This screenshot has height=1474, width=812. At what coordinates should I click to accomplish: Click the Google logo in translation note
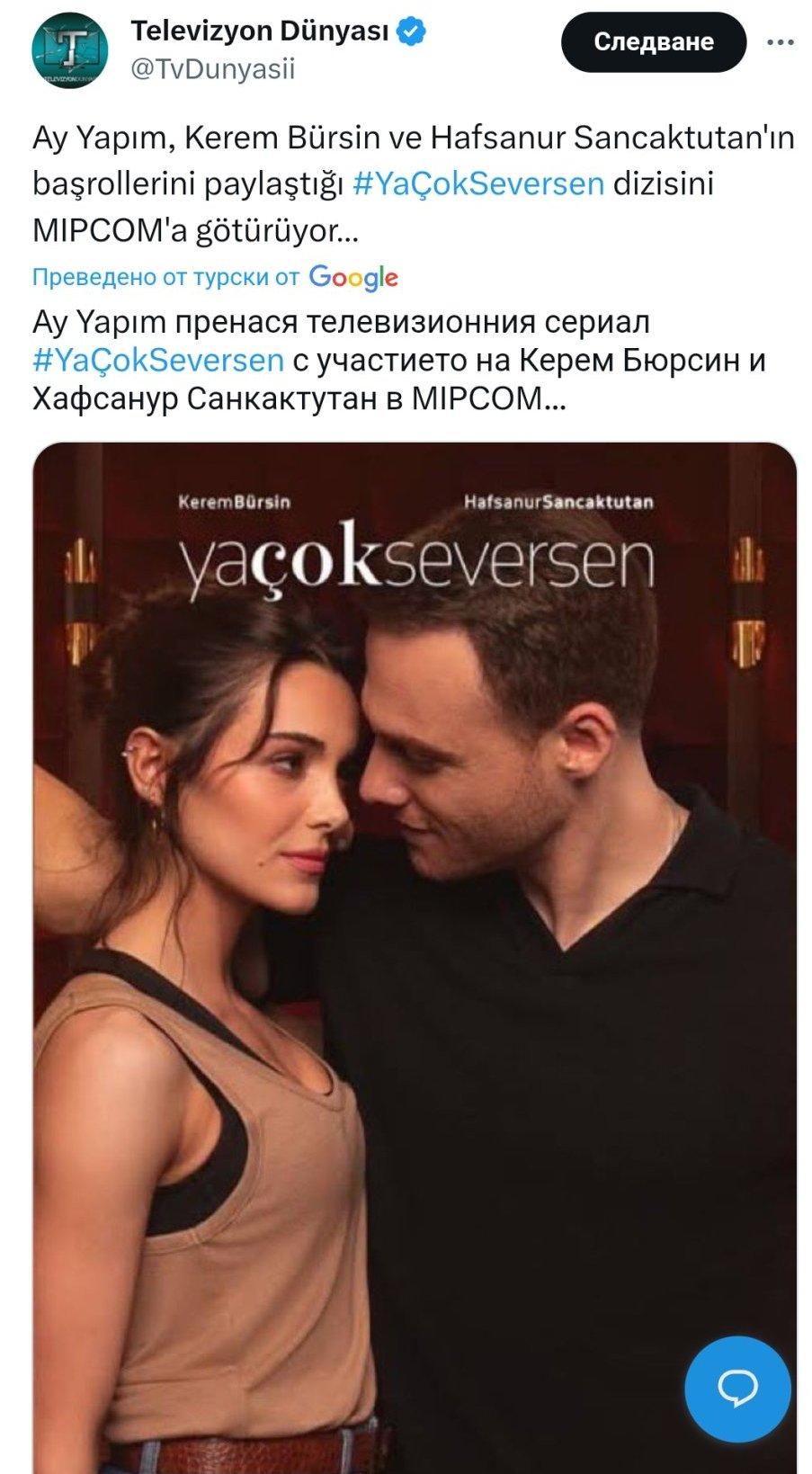(x=353, y=277)
